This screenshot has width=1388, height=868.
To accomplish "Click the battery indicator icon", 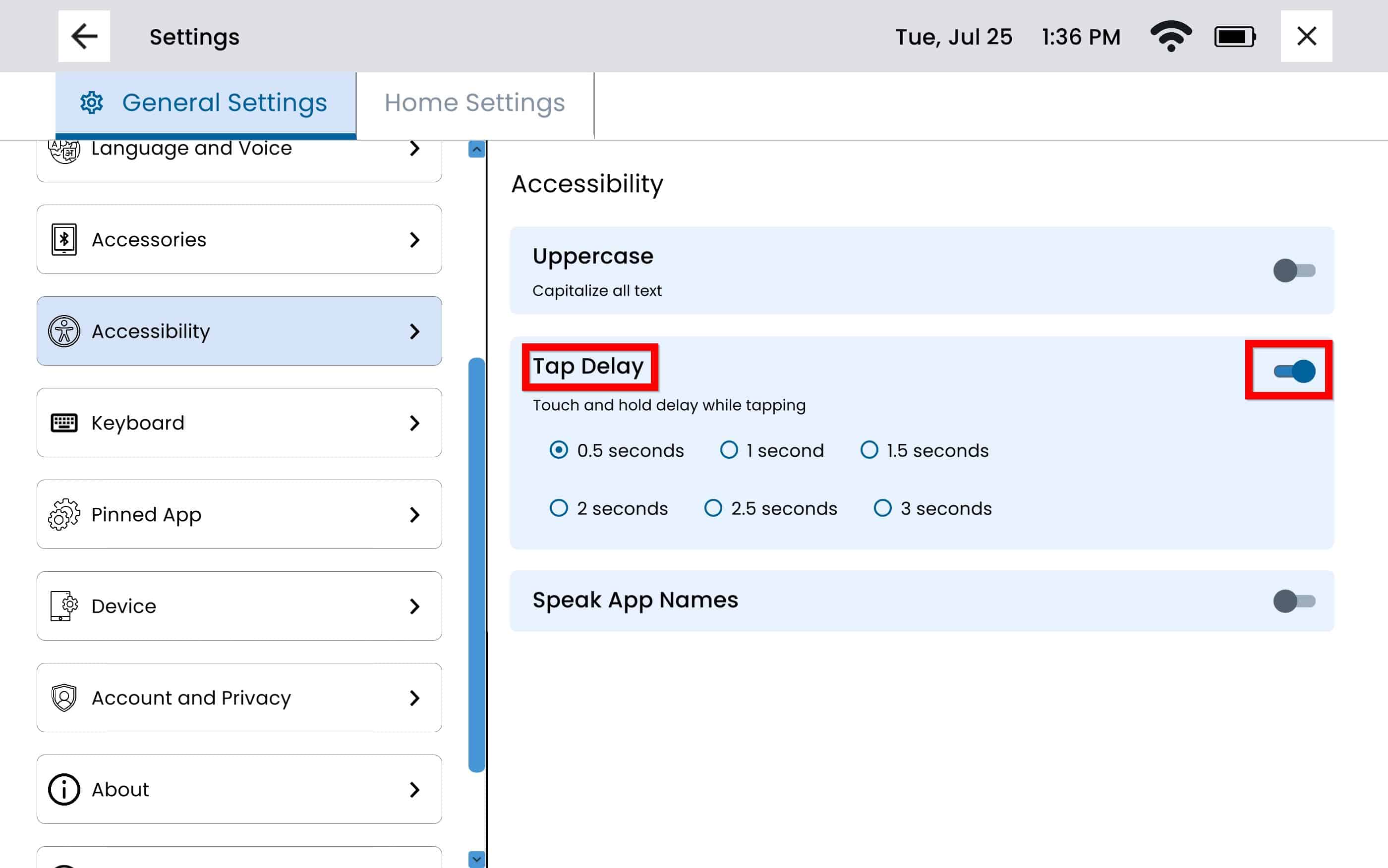I will [x=1234, y=37].
